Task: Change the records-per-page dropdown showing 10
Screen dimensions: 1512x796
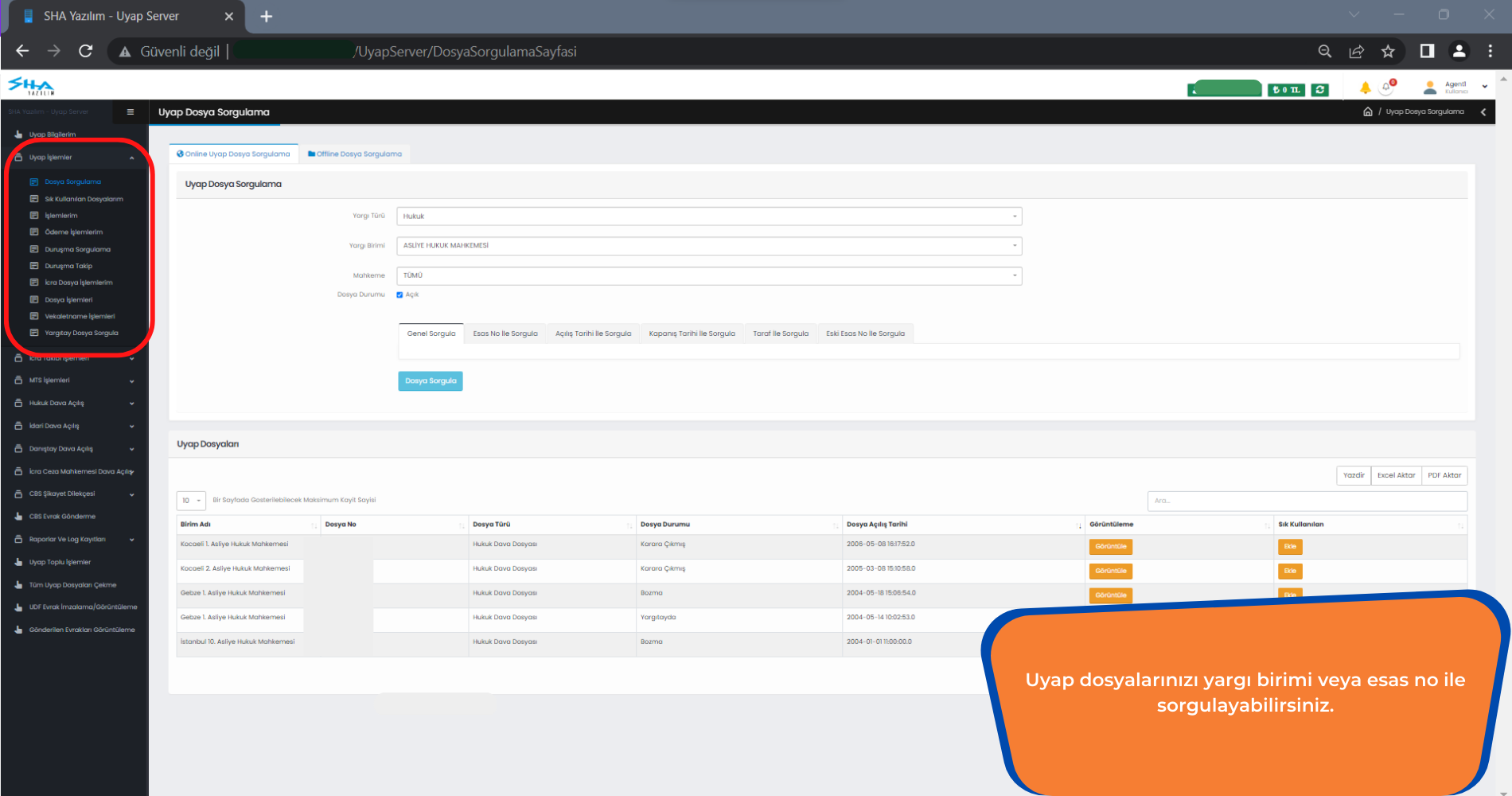Action: coord(191,501)
